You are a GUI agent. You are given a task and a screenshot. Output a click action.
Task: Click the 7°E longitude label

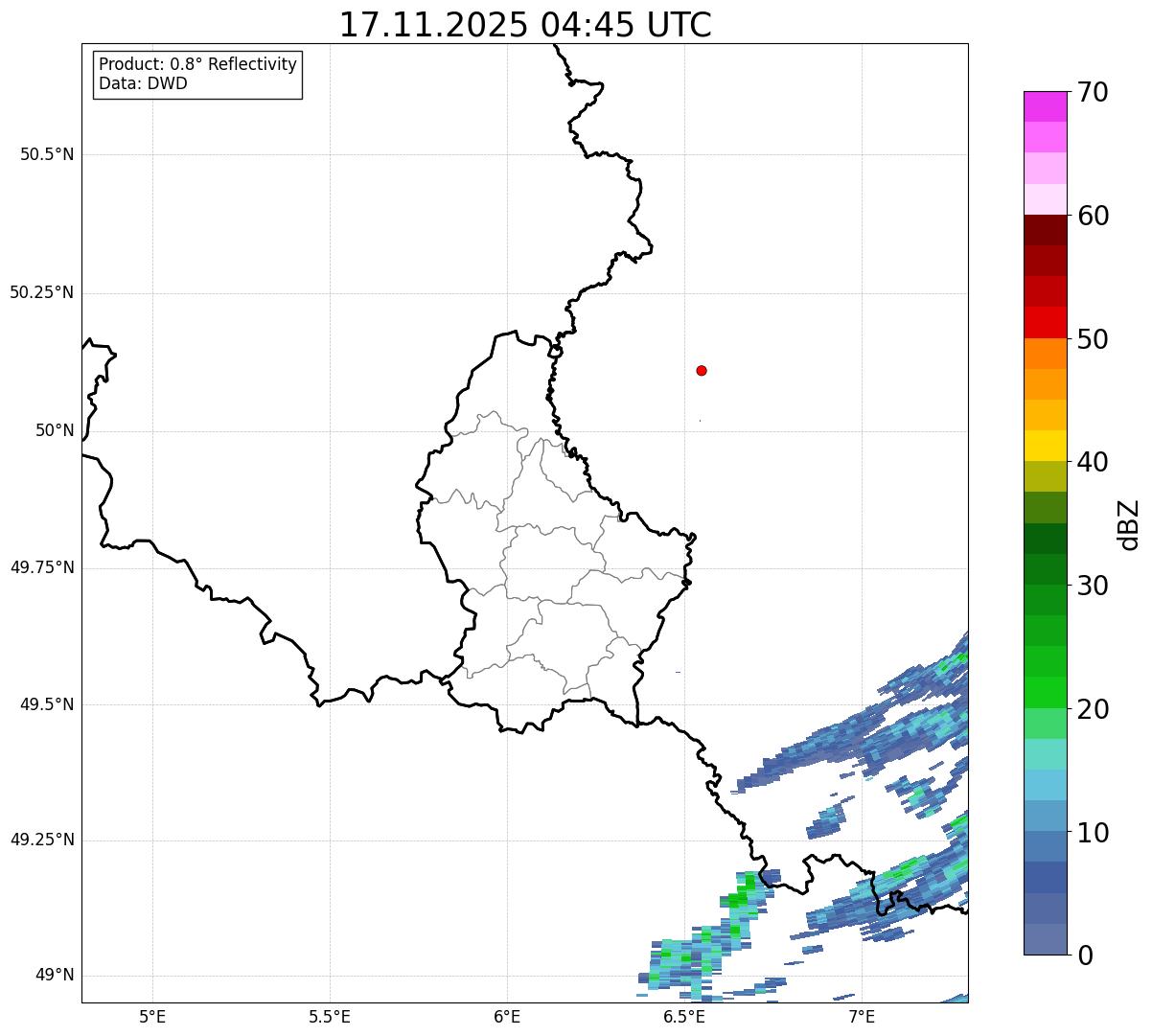pos(862,1017)
